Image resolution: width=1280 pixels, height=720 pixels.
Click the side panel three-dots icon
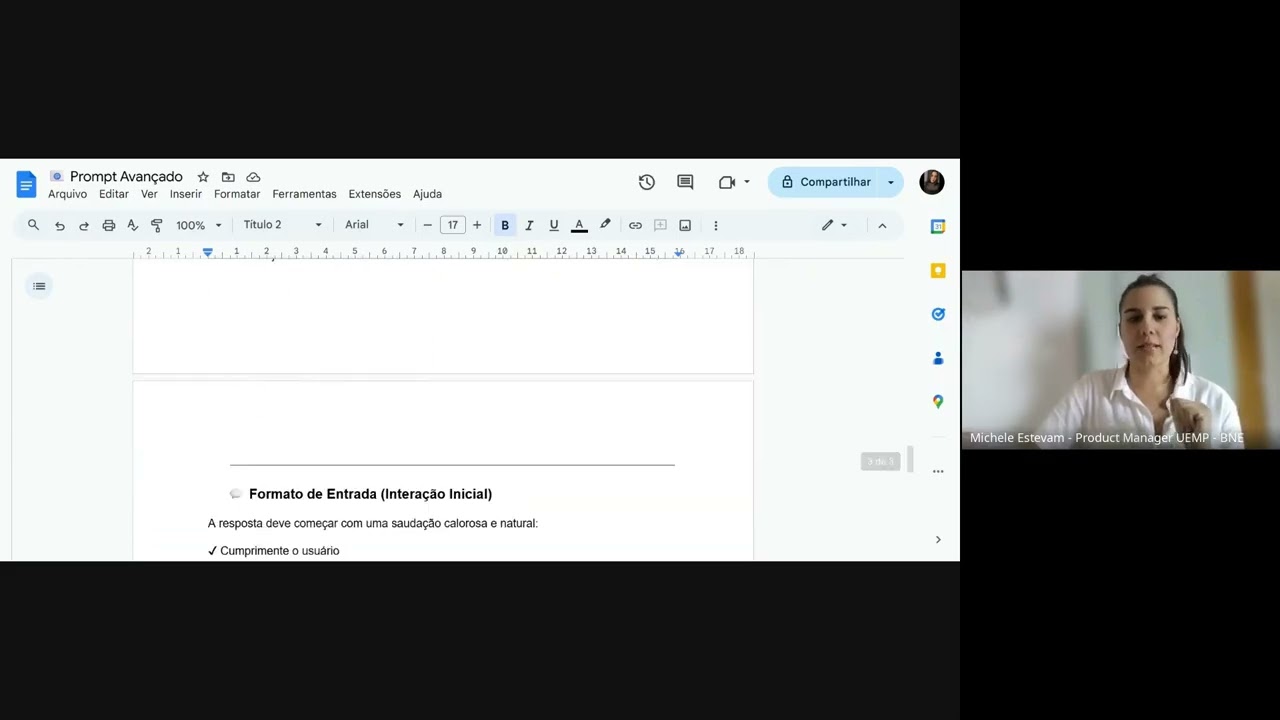[x=938, y=471]
